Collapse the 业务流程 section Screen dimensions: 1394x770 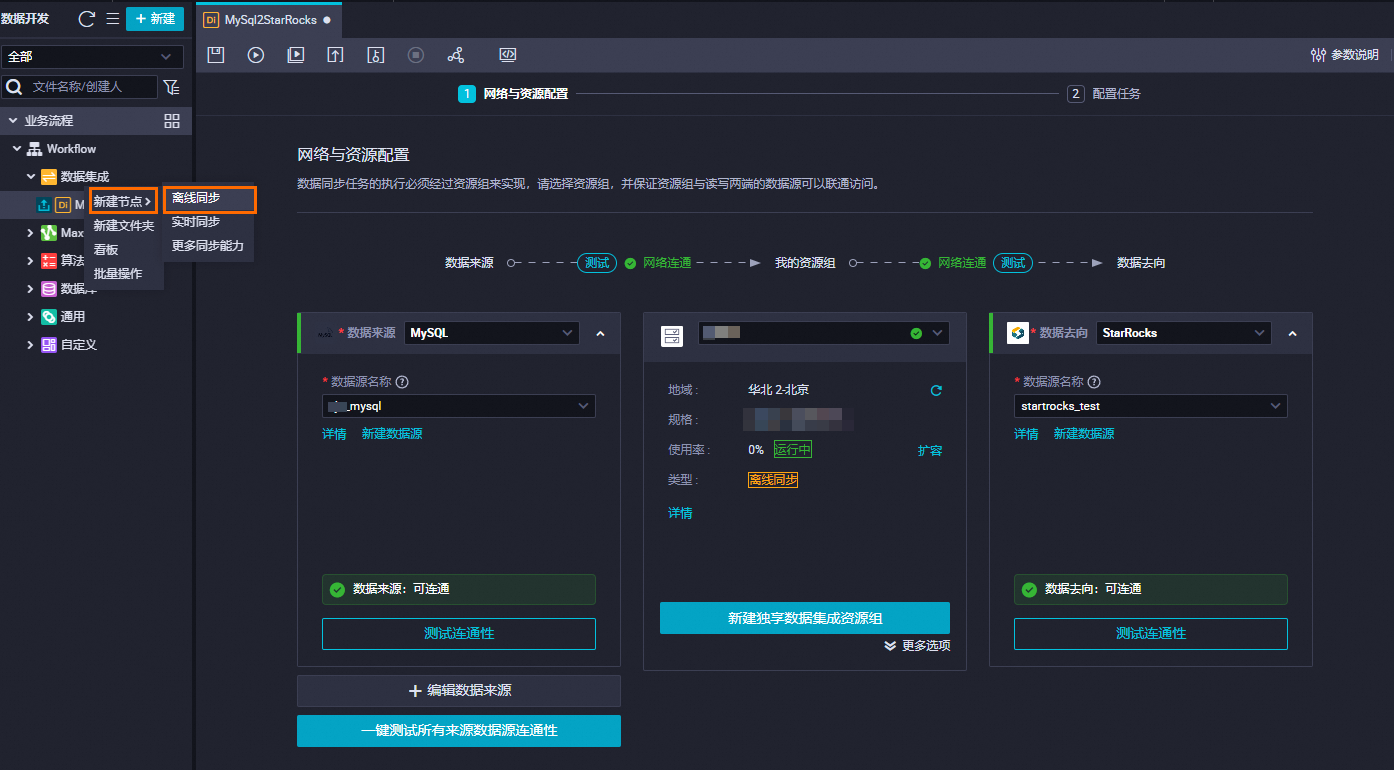tap(13, 121)
